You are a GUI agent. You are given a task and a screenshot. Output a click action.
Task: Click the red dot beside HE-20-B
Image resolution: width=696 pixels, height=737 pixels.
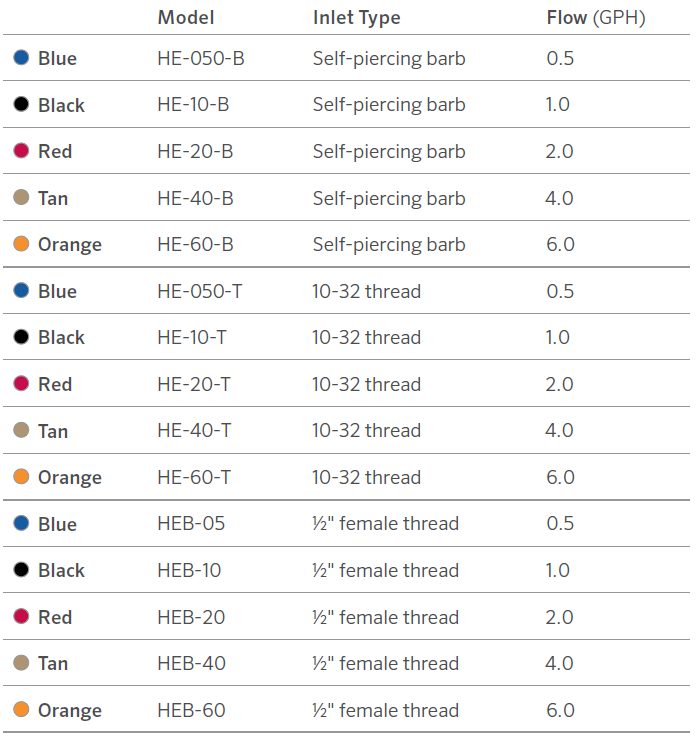pos(21,151)
